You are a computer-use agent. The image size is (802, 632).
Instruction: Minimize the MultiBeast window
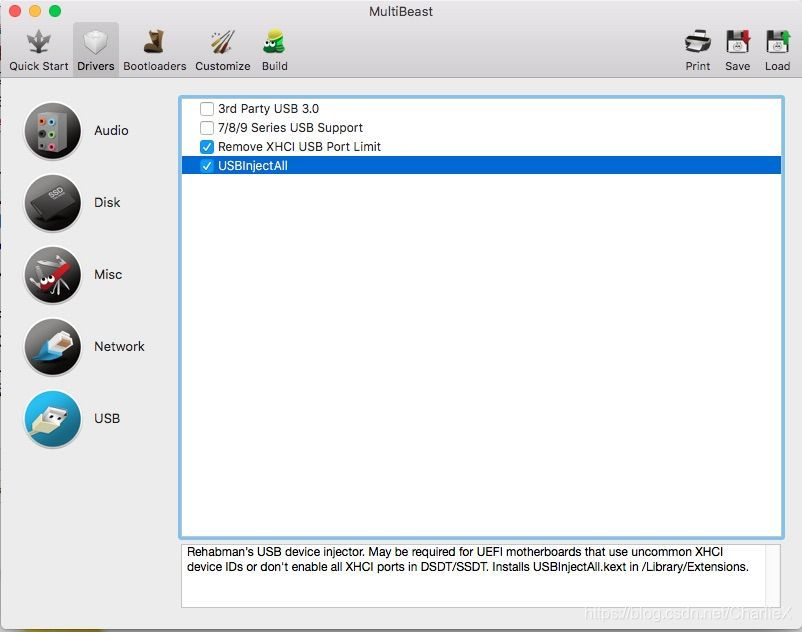(x=35, y=11)
